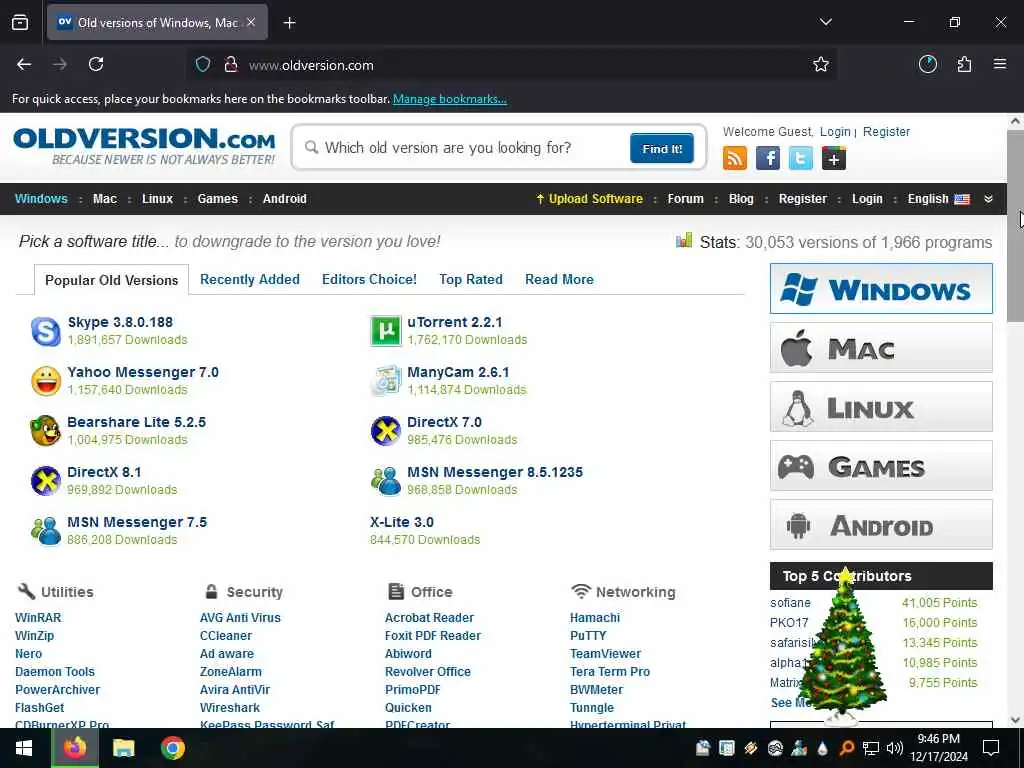Open the Firefox hamburger application menu
Image resolution: width=1024 pixels, height=768 pixels.
(x=1000, y=64)
